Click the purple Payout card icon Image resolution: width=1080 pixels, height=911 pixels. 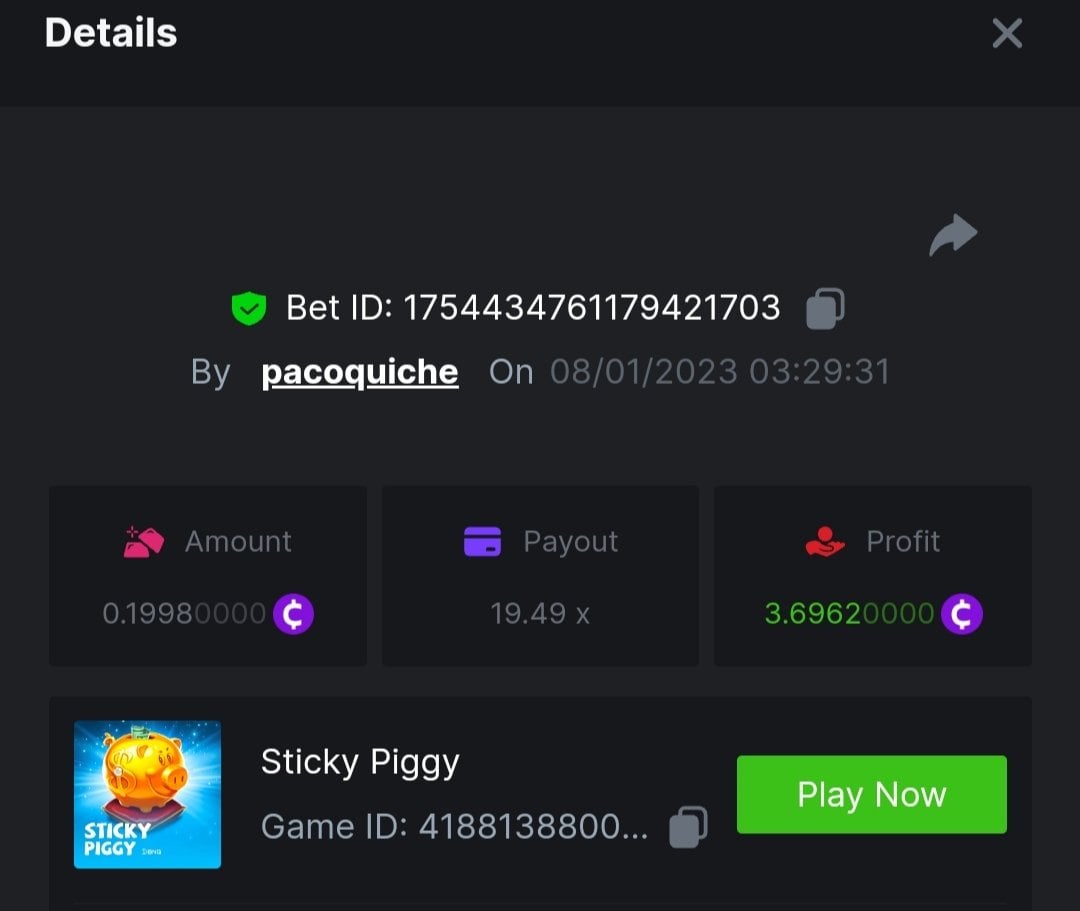click(482, 542)
